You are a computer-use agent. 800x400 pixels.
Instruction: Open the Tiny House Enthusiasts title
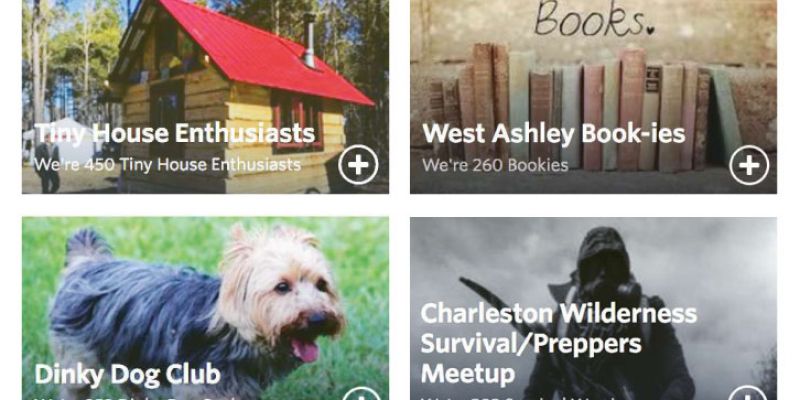click(174, 133)
